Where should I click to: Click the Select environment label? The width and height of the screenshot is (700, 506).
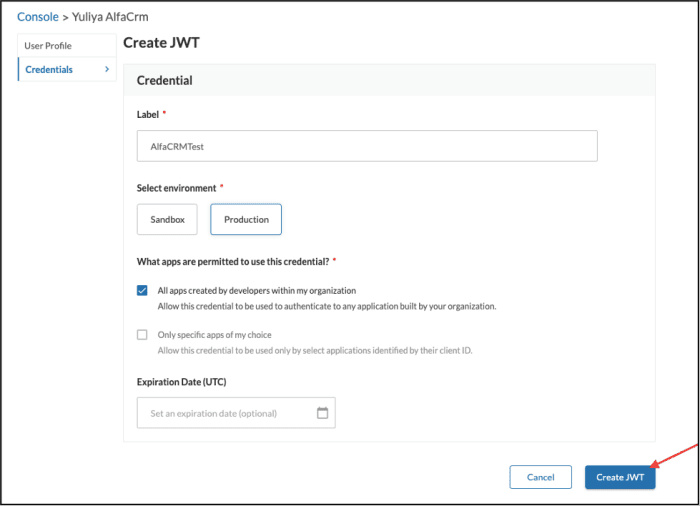(x=176, y=188)
